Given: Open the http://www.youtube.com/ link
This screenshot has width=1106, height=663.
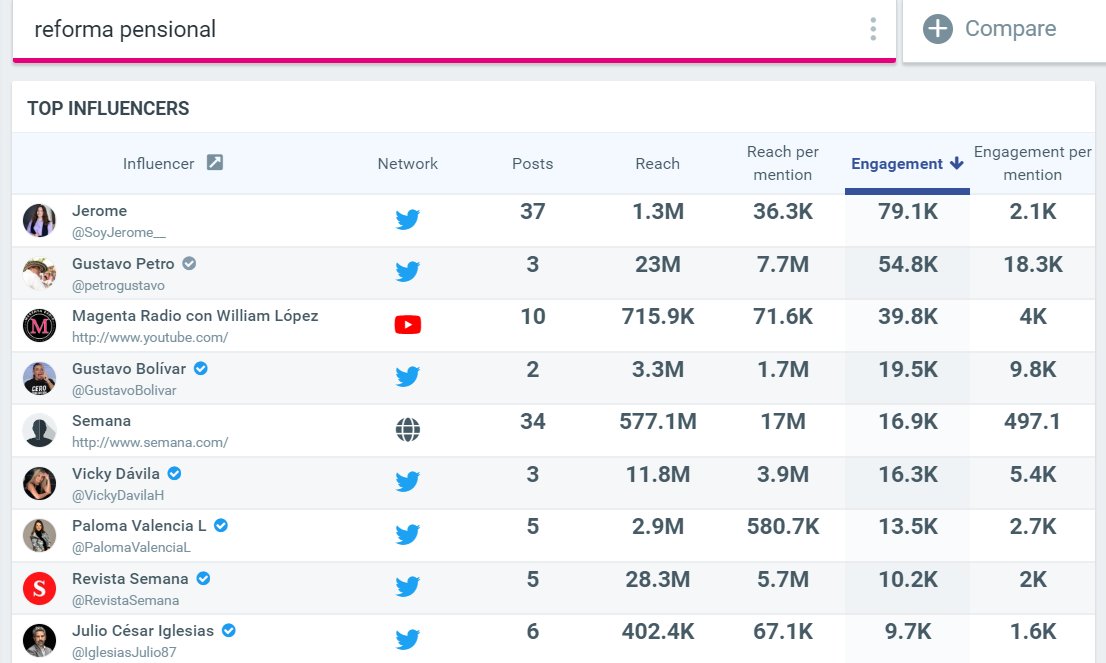Looking at the screenshot, I should point(150,338).
